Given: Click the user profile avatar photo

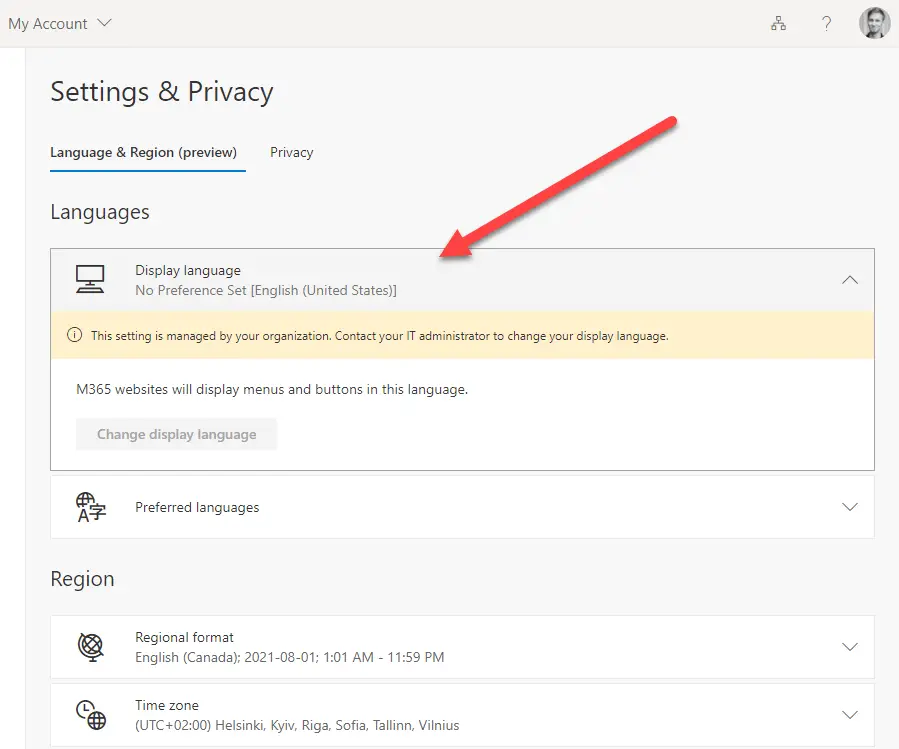Looking at the screenshot, I should 874,23.
